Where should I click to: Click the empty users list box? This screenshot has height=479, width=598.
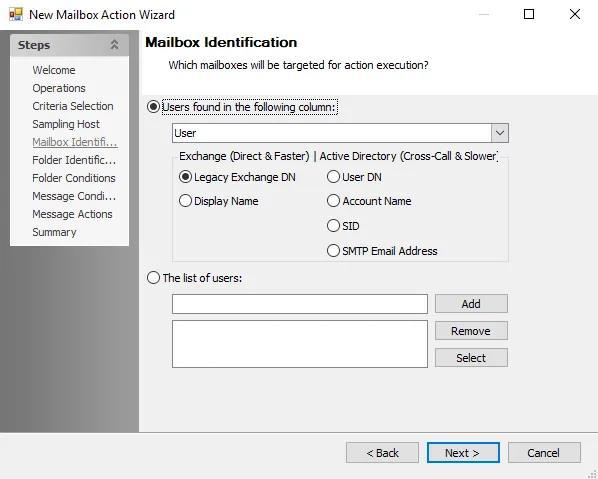pos(300,344)
